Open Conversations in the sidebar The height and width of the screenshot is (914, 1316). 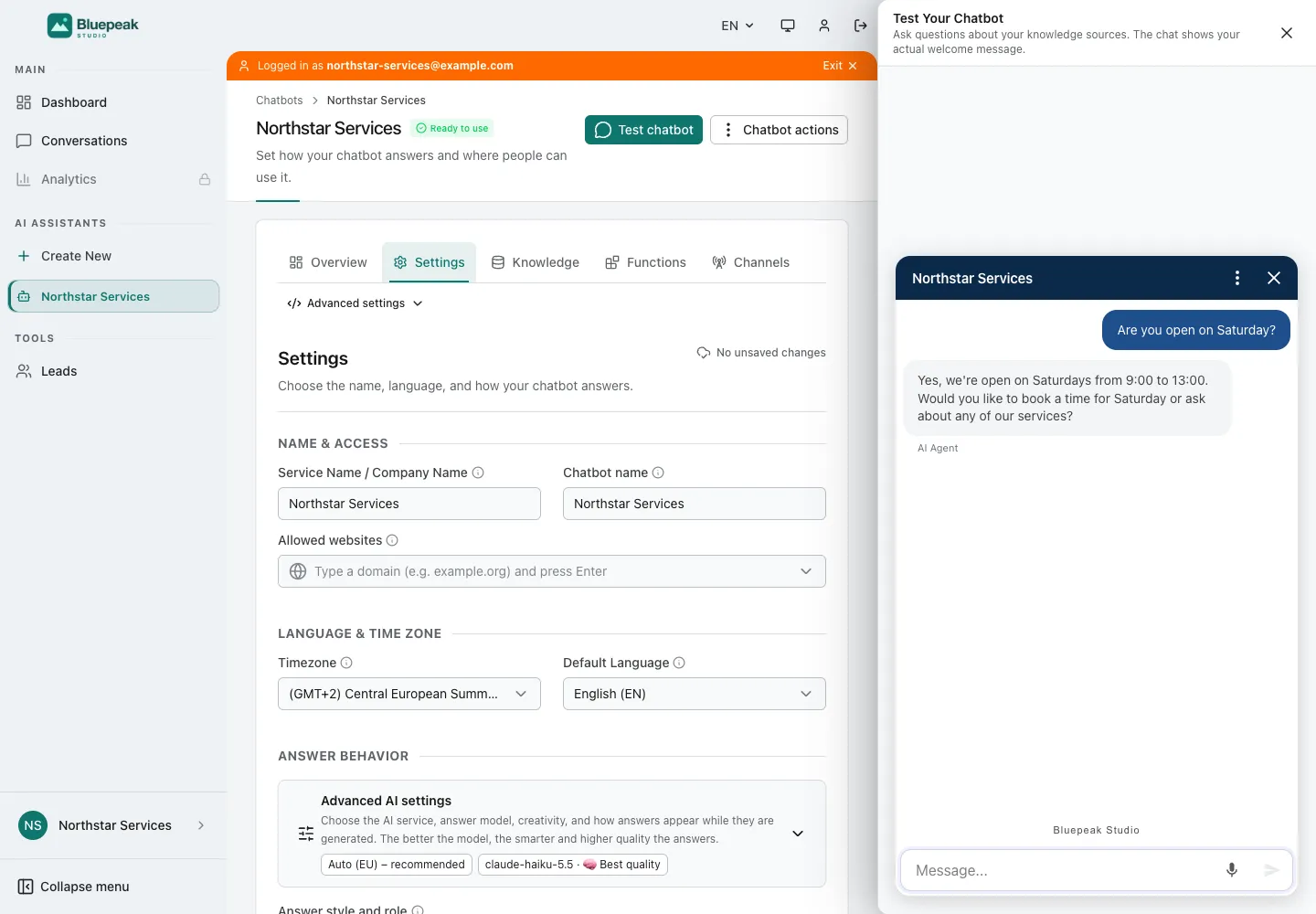(113, 141)
